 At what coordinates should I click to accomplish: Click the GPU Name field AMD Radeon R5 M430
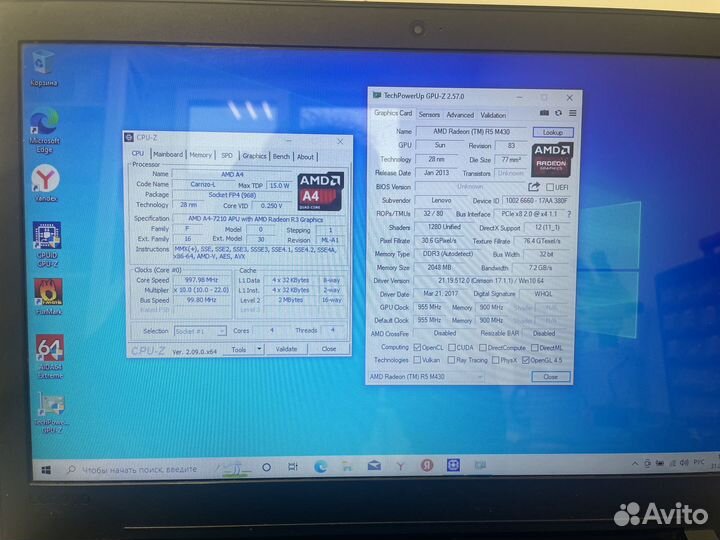pyautogui.click(x=472, y=132)
